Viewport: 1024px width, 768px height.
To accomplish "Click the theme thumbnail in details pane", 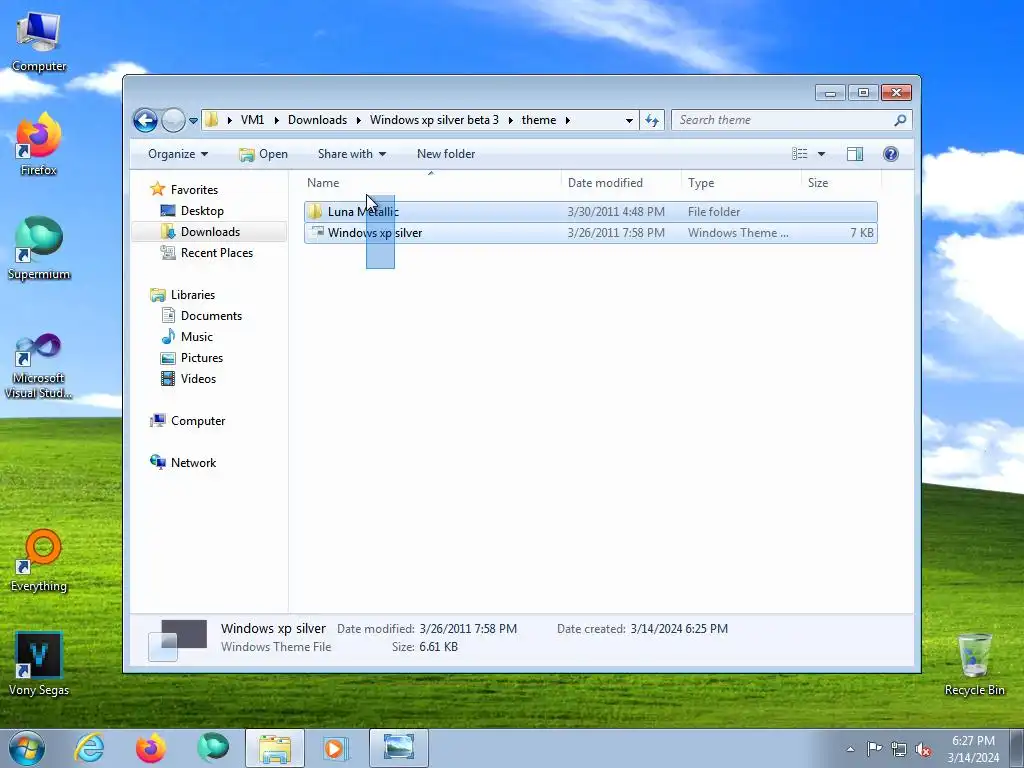I will (177, 640).
